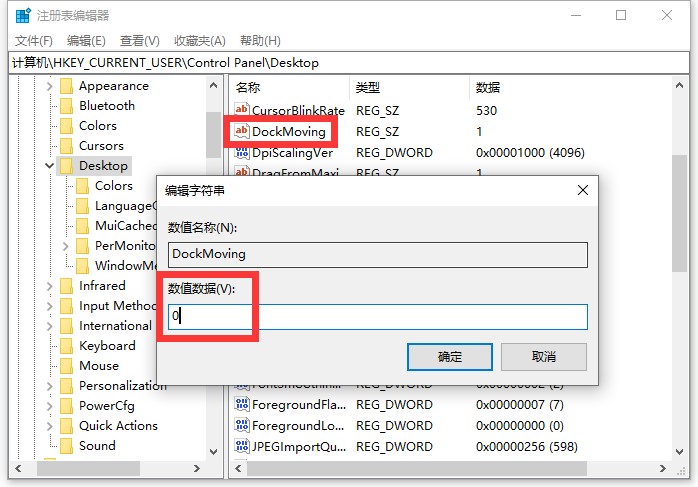This screenshot has width=698, height=487.
Task: Expand the Quick Actions tree node
Action: (50, 426)
